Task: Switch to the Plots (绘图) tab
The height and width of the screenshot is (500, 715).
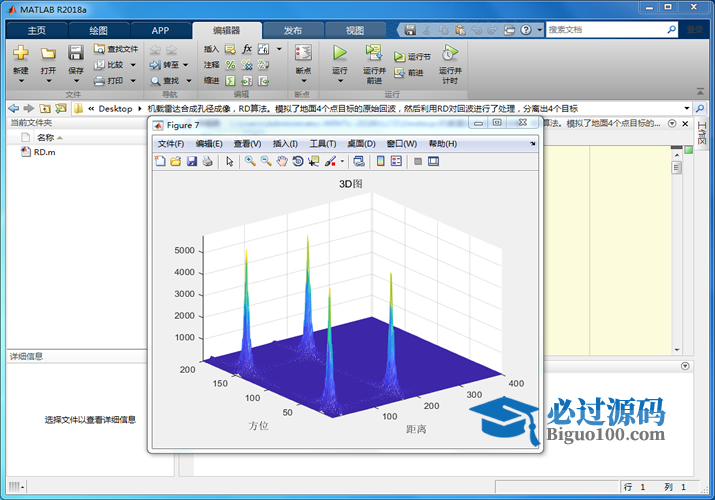Action: (x=98, y=31)
